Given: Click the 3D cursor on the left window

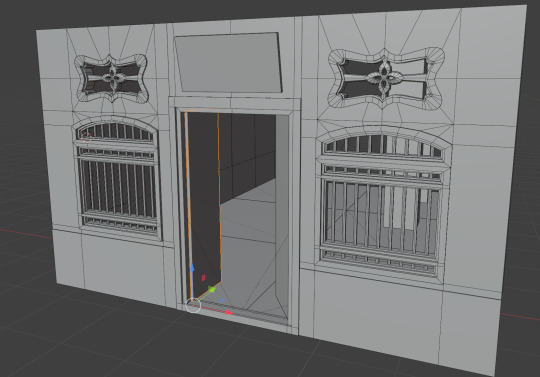Looking at the screenshot, I should click(86, 137).
